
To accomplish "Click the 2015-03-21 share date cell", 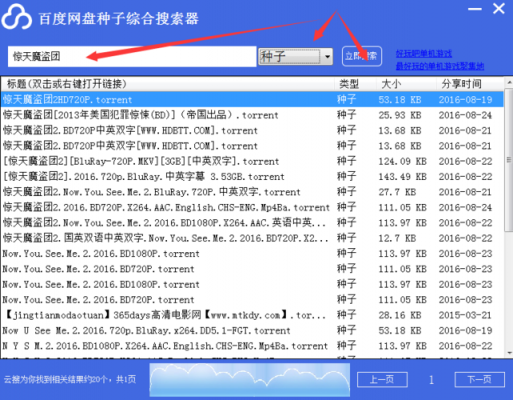I will 465,315.
